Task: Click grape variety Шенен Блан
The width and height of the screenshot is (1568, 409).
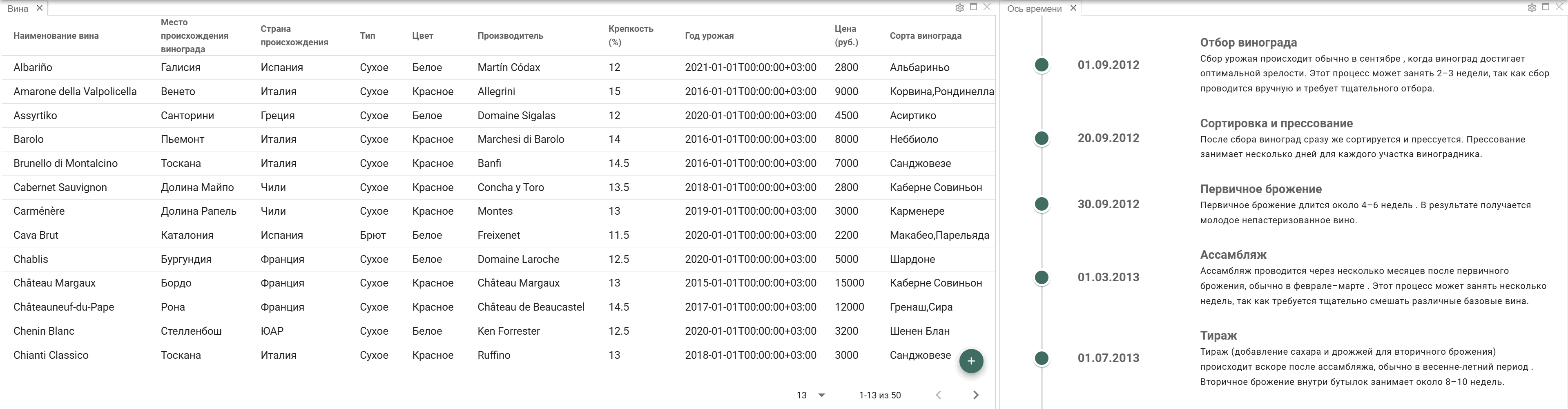Action: pos(919,331)
